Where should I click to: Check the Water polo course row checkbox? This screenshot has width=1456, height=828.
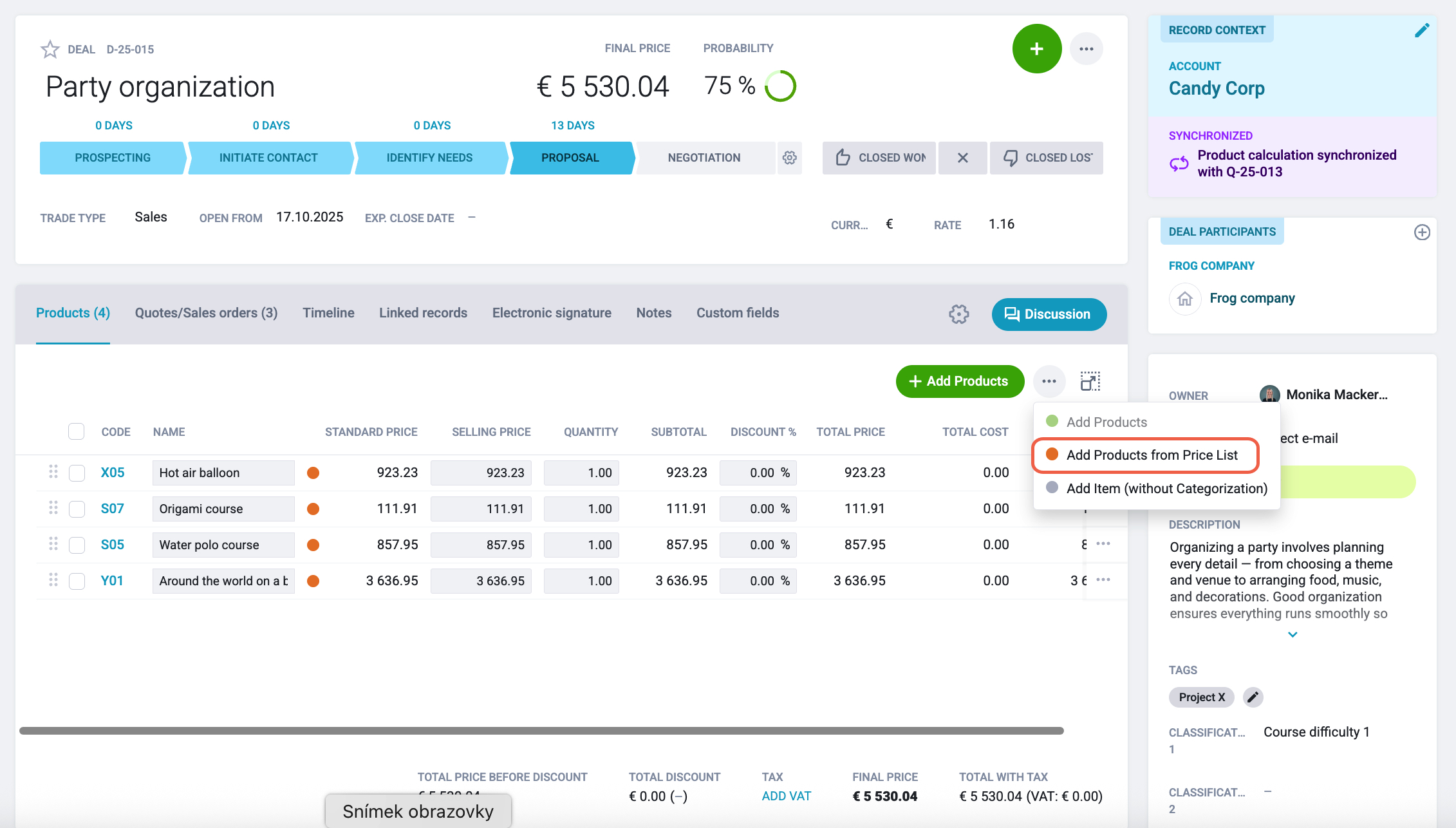(x=77, y=545)
